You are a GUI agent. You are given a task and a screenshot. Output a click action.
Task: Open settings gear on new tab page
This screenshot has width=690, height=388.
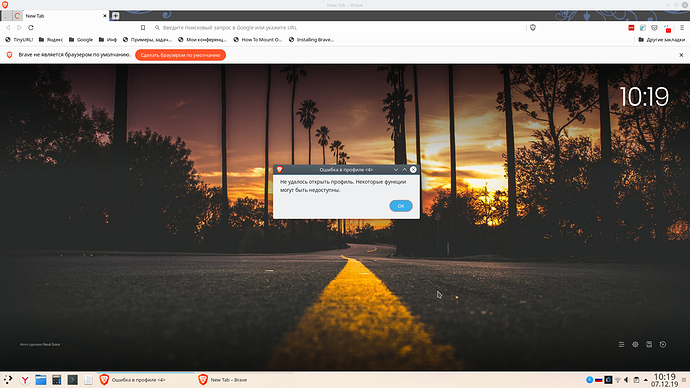click(635, 344)
